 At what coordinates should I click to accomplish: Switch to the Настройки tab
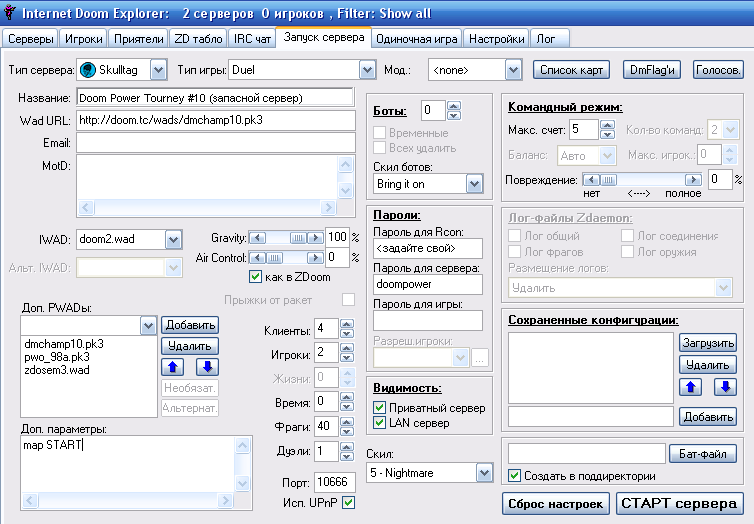pyautogui.click(x=497, y=39)
